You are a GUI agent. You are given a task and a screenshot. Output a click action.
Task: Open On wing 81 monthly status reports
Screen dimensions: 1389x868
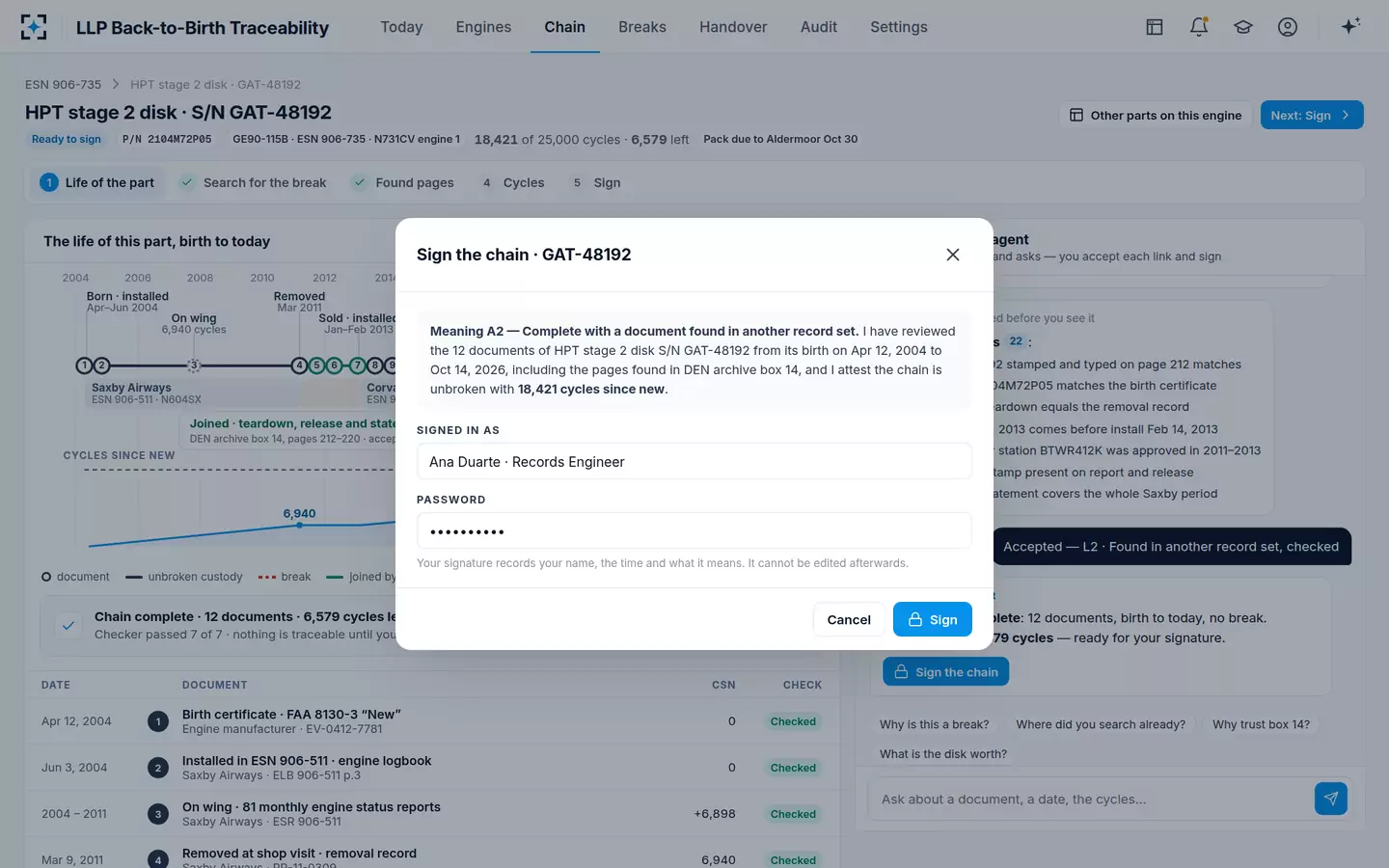click(312, 807)
